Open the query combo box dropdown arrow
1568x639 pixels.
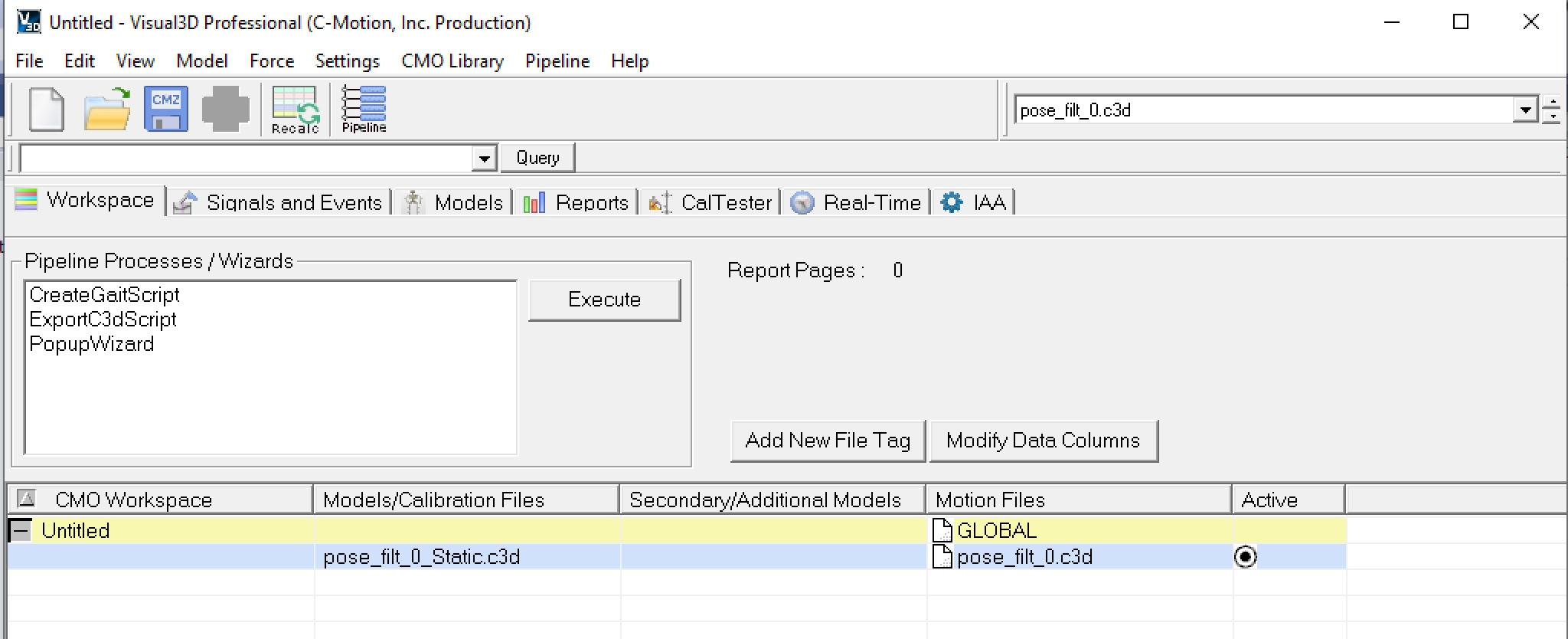pos(484,159)
